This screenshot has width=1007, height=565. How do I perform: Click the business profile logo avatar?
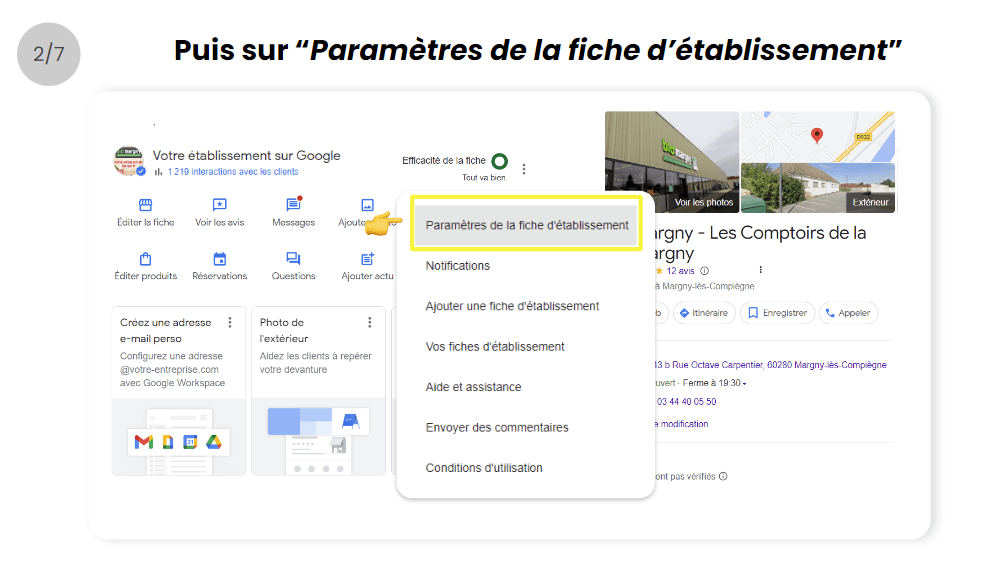(x=129, y=161)
